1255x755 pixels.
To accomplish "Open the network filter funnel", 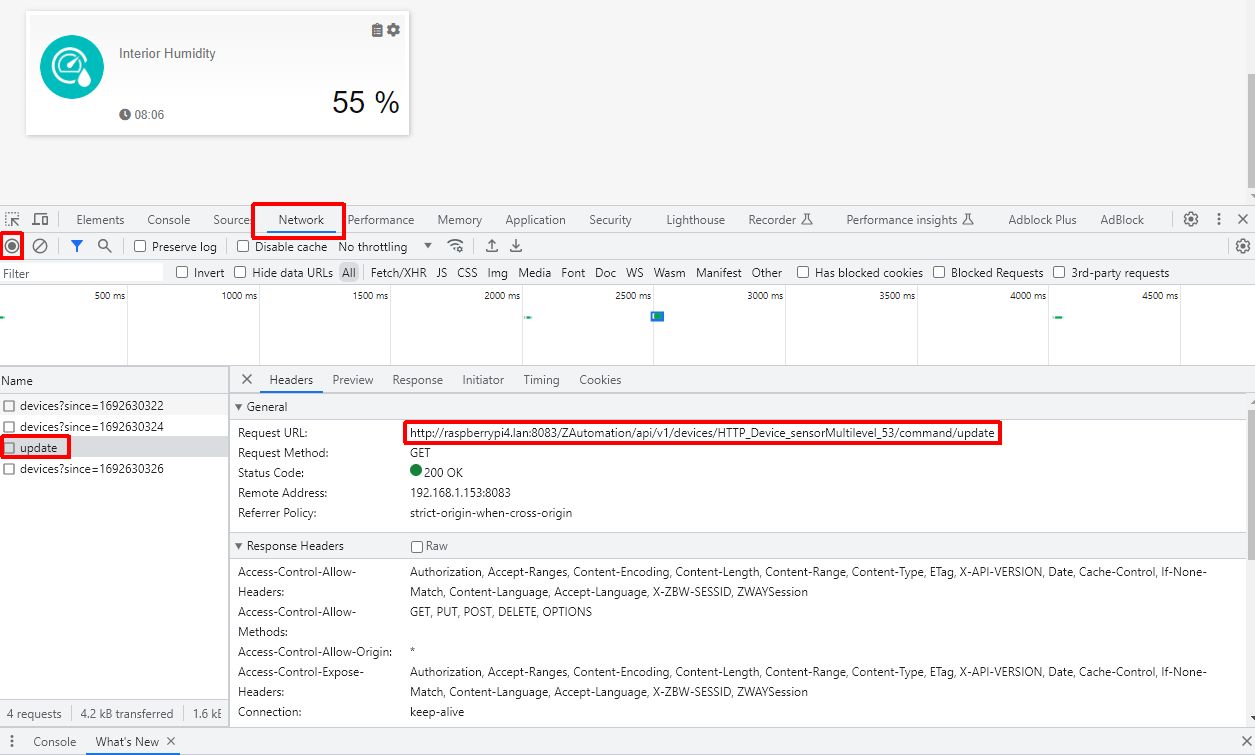I will pyautogui.click(x=78, y=246).
